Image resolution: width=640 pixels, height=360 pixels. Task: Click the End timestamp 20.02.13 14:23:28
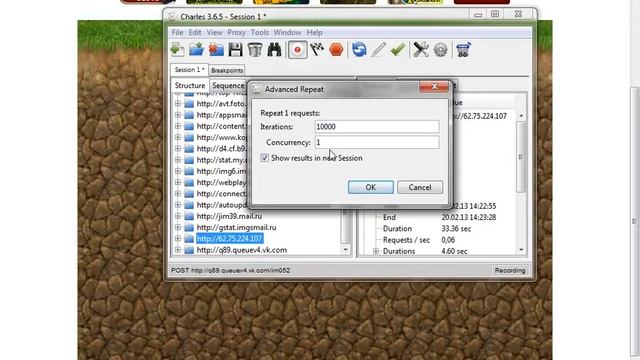(x=469, y=217)
